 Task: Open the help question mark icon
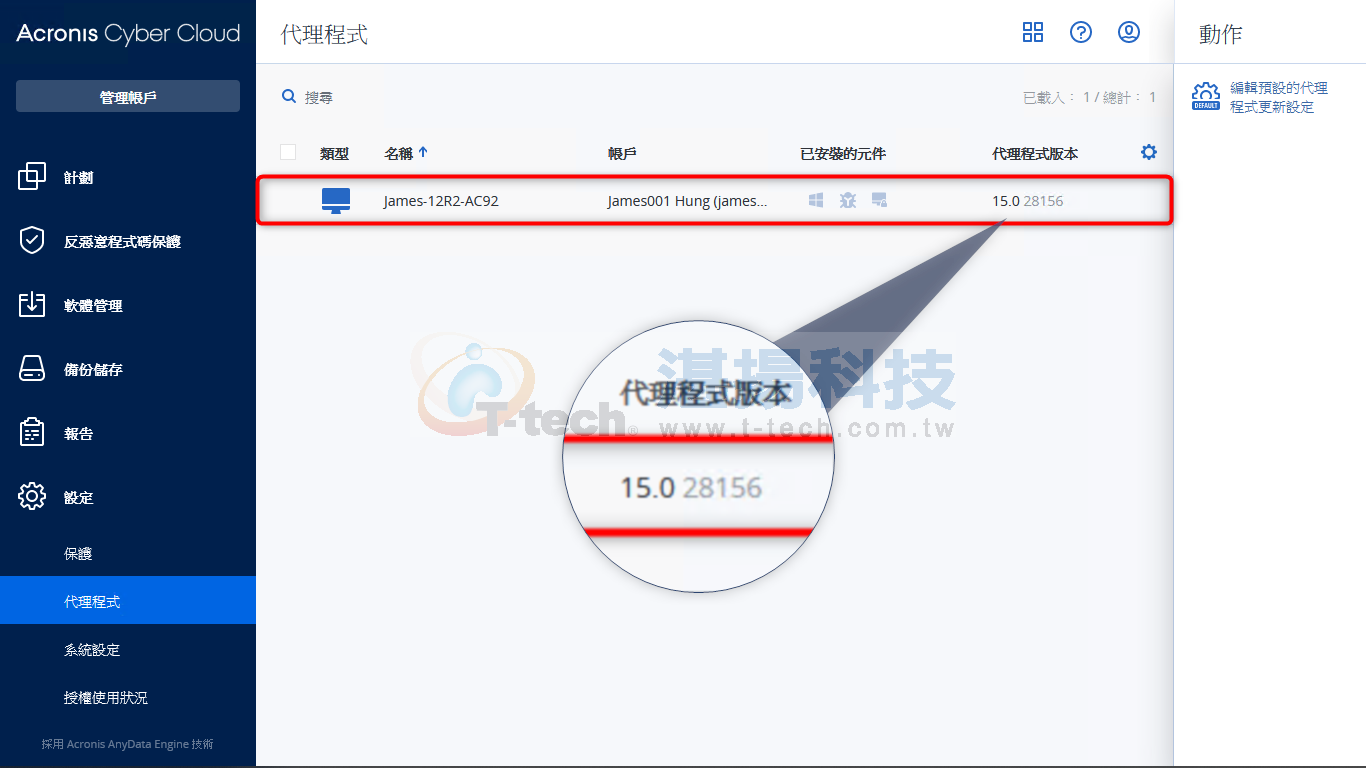tap(1081, 32)
